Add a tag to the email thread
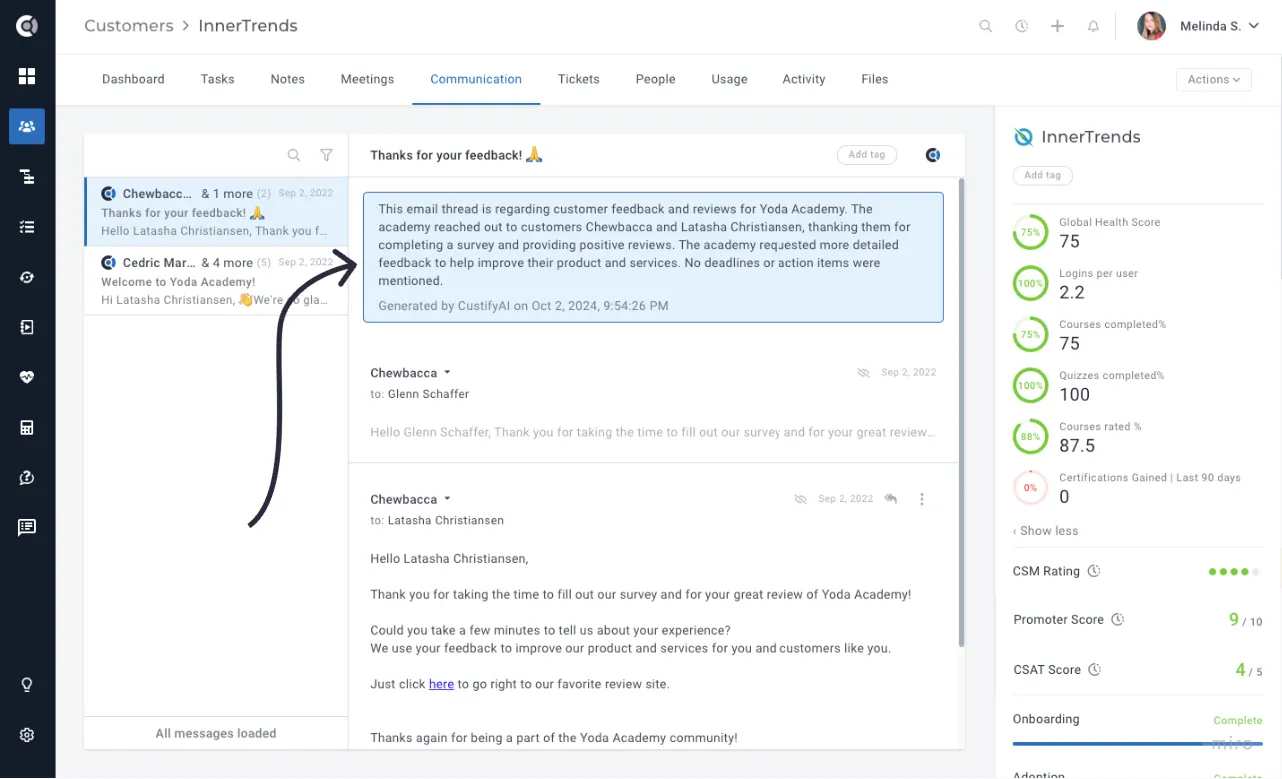 [x=867, y=155]
